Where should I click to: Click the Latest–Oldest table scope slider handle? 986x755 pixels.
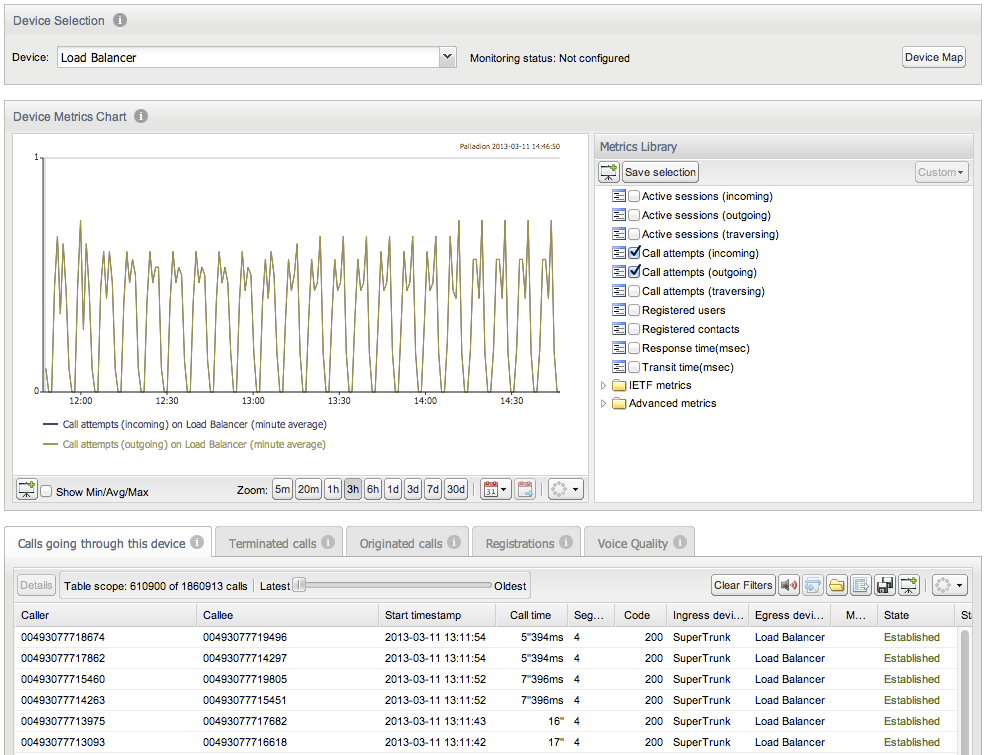tap(299, 585)
